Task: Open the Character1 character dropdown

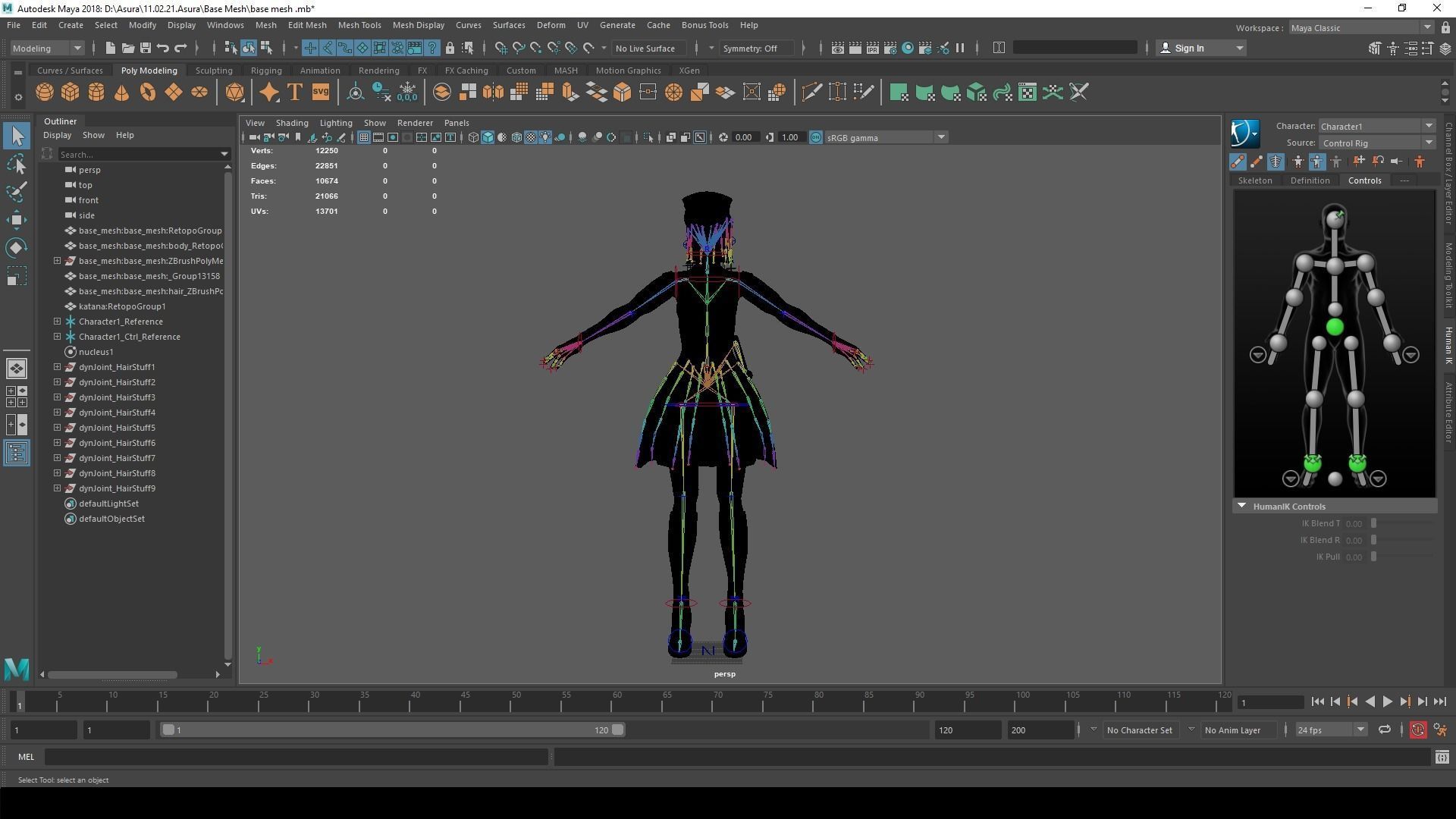Action: coord(1376,127)
